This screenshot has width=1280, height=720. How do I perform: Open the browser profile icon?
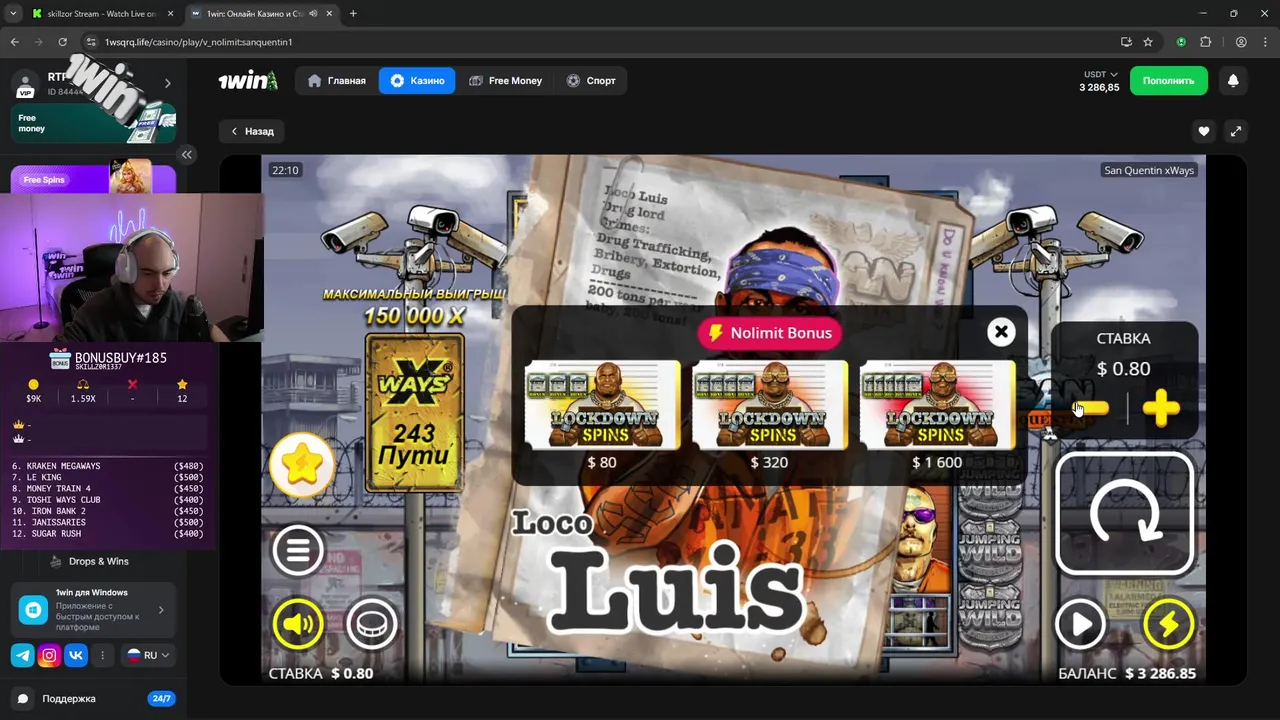tap(1241, 42)
